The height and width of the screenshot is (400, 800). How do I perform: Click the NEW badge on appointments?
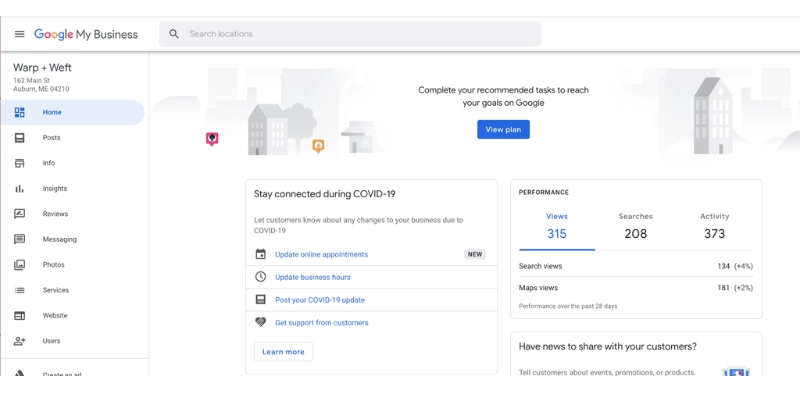click(474, 254)
